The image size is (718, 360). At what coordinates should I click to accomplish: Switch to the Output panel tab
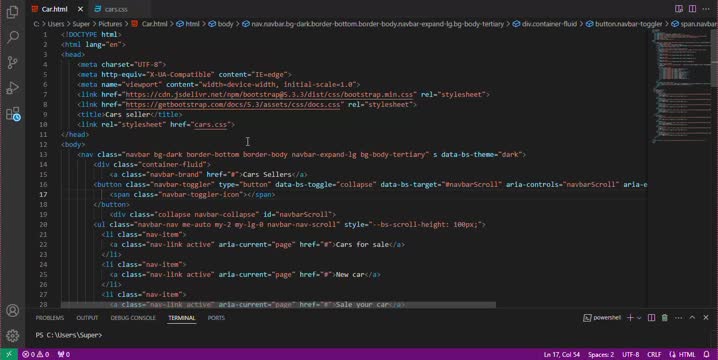(87, 317)
